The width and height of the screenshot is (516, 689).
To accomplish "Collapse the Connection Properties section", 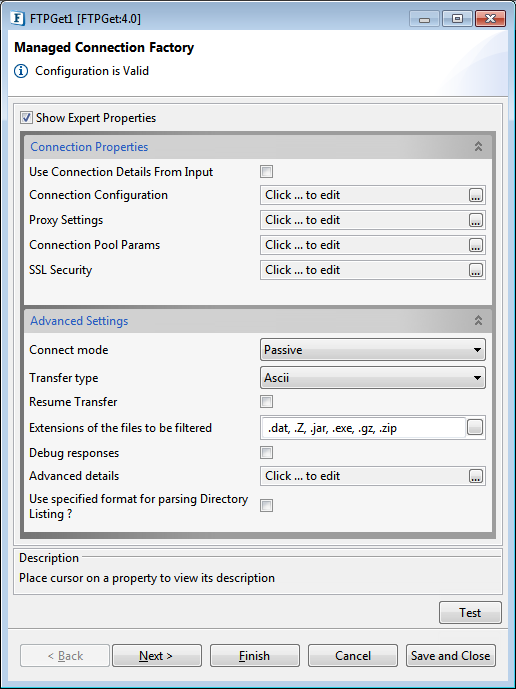I will coord(478,147).
